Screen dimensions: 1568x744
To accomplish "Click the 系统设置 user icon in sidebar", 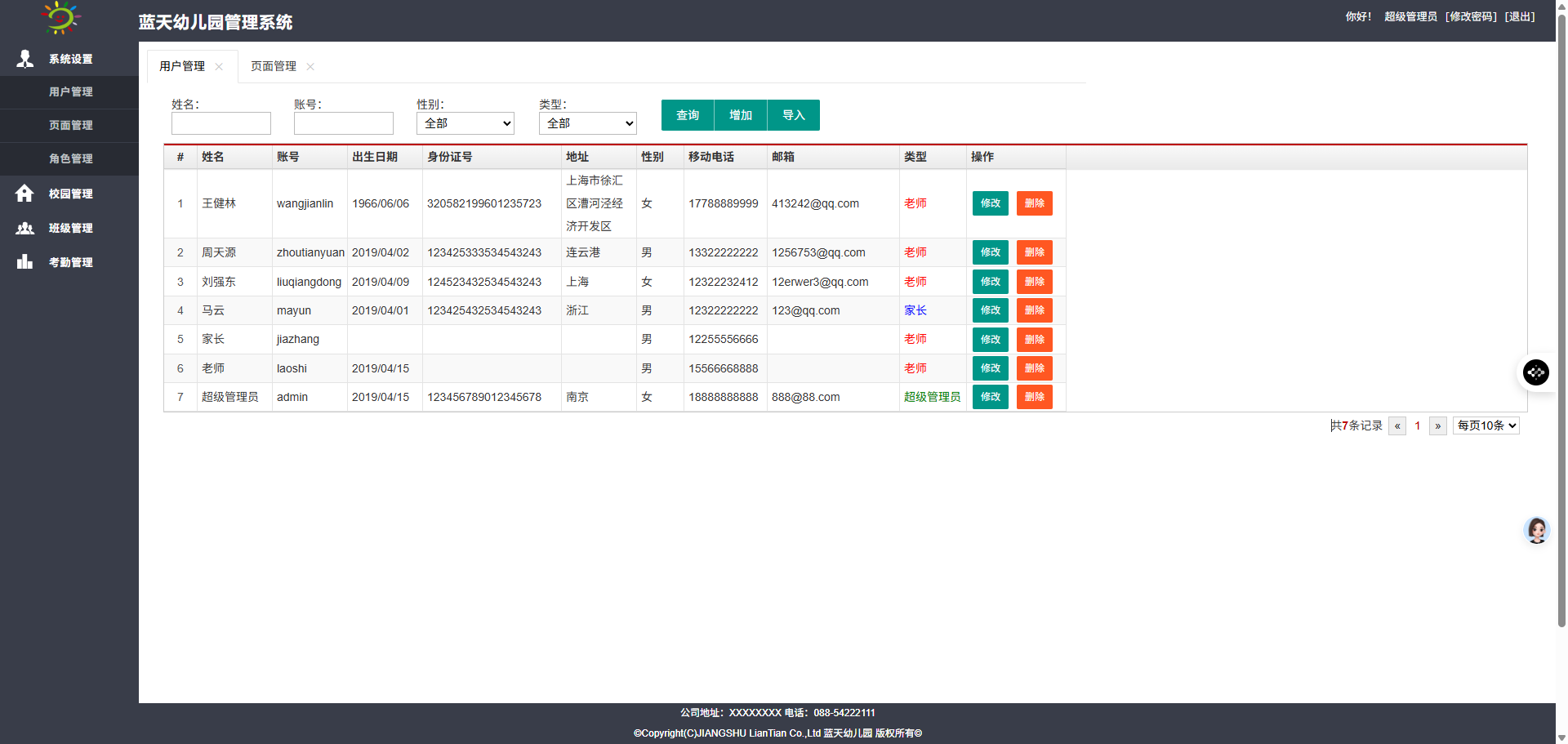I will 25,59.
